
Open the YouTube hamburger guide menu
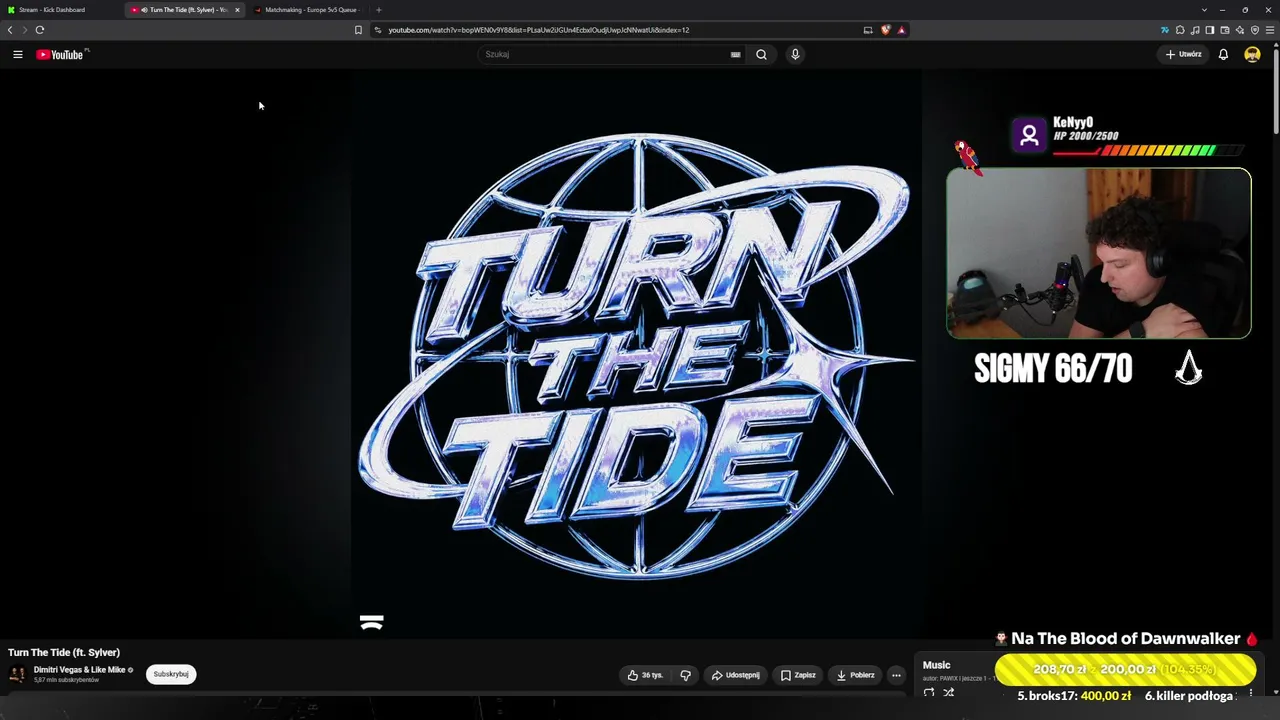pyautogui.click(x=18, y=54)
